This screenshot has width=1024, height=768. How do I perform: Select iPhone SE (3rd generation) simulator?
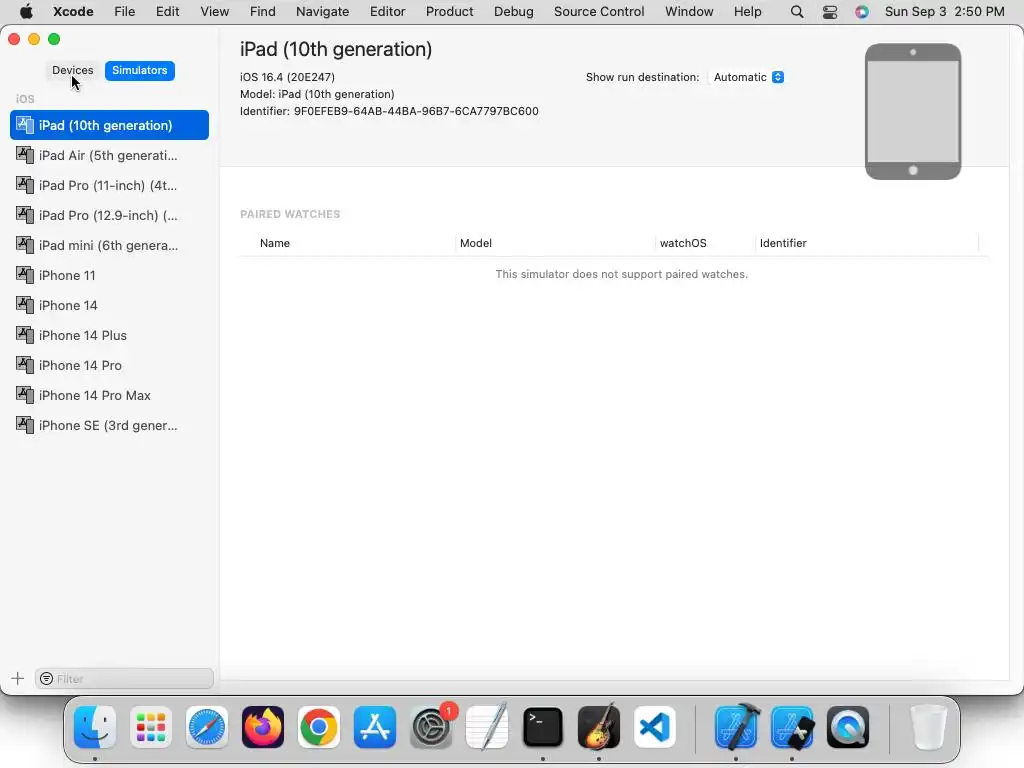tap(110, 425)
